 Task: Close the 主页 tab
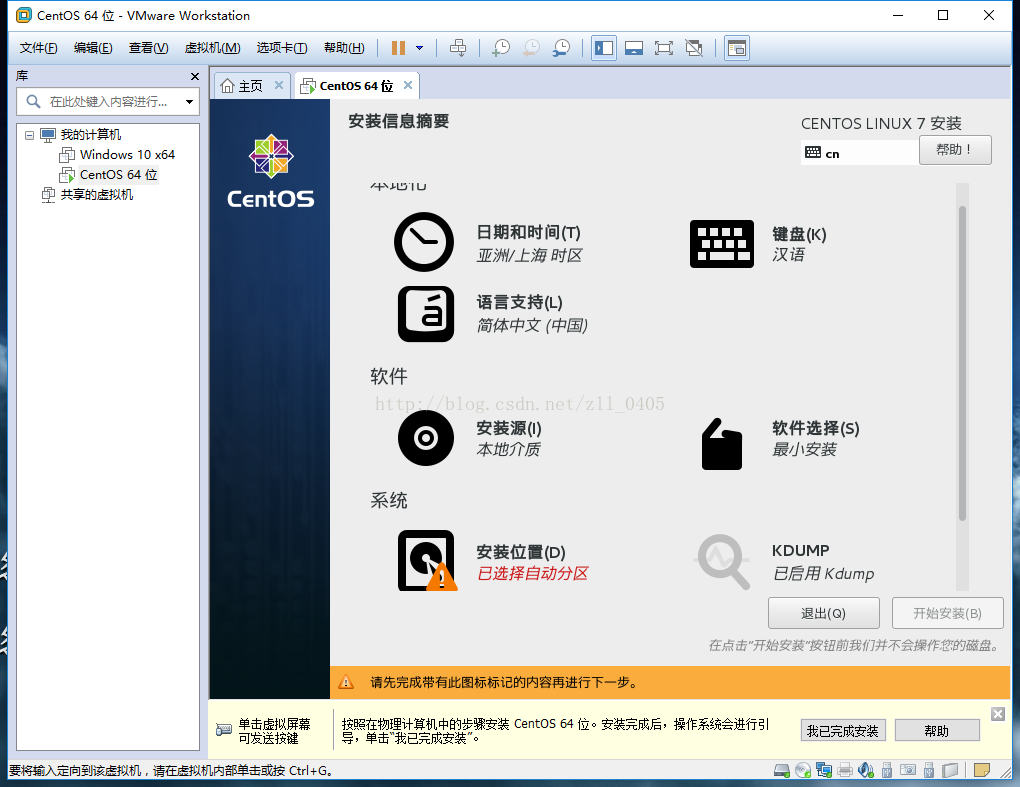pyautogui.click(x=279, y=85)
